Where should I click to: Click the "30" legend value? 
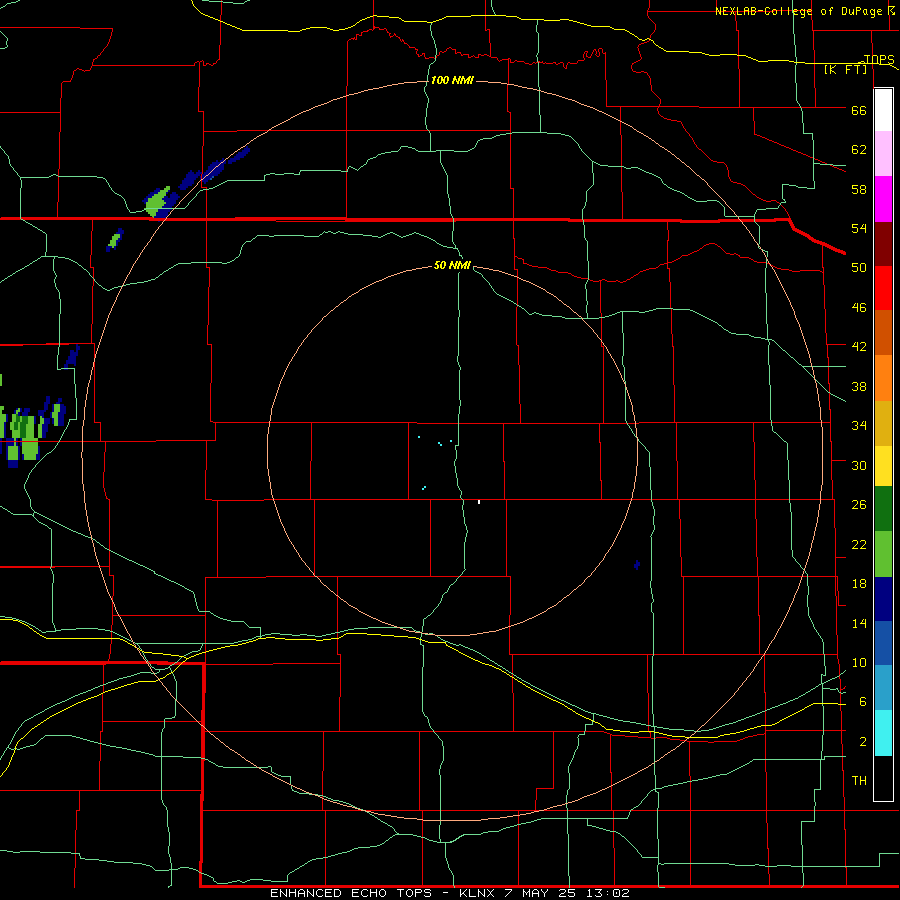(x=859, y=465)
